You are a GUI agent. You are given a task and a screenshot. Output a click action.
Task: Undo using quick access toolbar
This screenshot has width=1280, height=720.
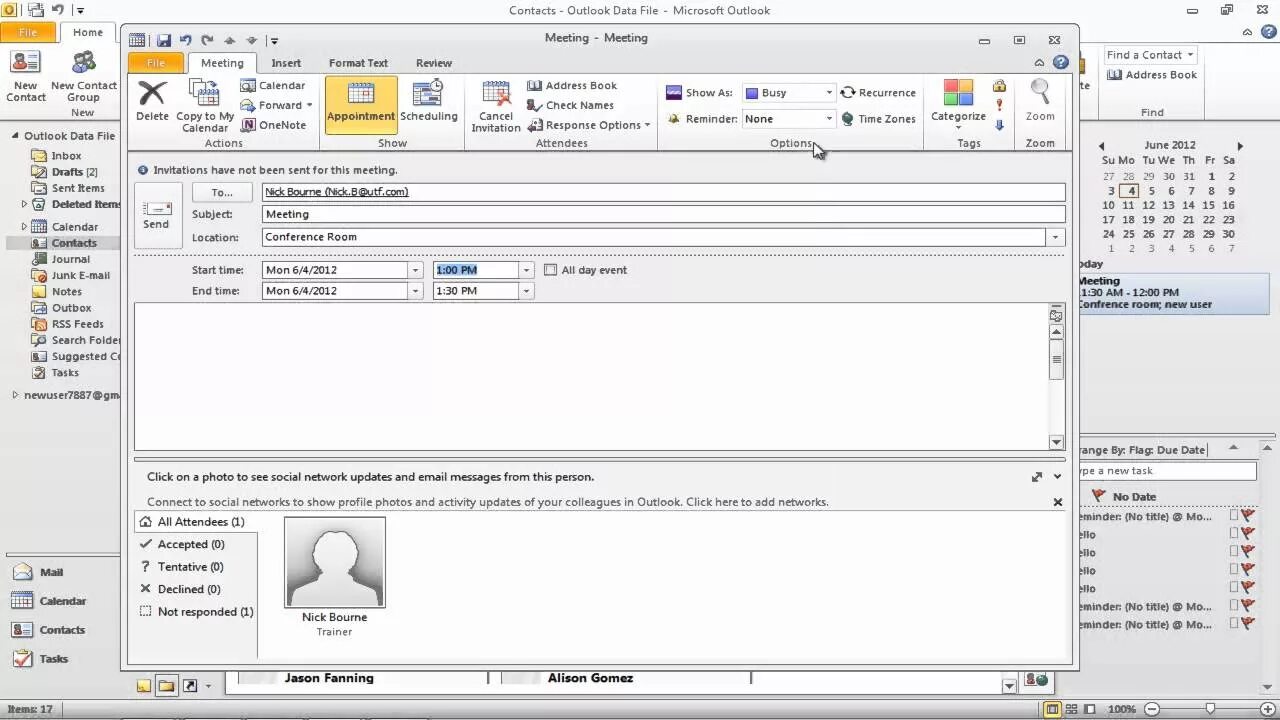pos(185,40)
